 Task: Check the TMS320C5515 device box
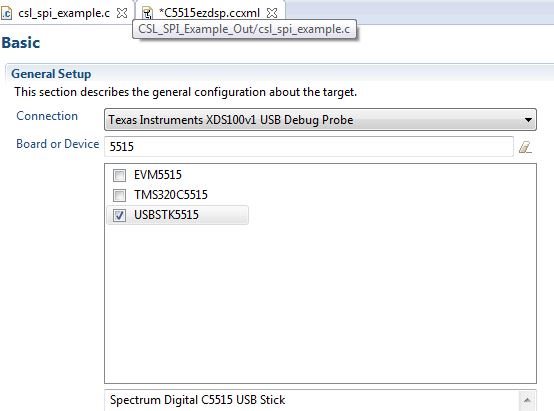119,195
